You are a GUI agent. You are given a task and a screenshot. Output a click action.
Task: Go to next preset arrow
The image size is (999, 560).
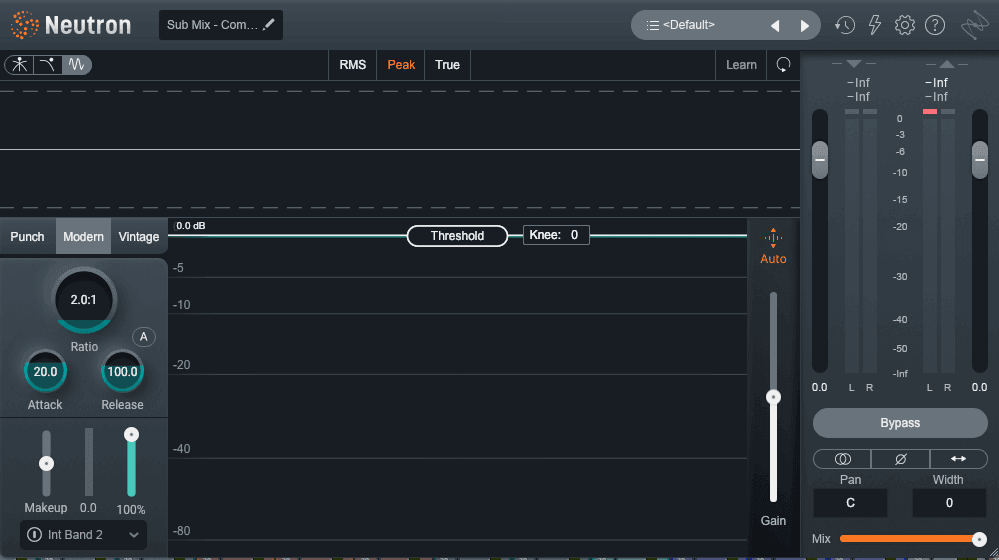point(804,25)
